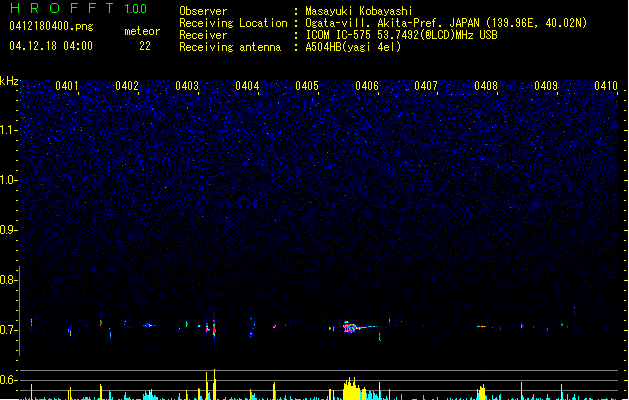
Task: Click the 0409 time marker
Action: tap(546, 86)
